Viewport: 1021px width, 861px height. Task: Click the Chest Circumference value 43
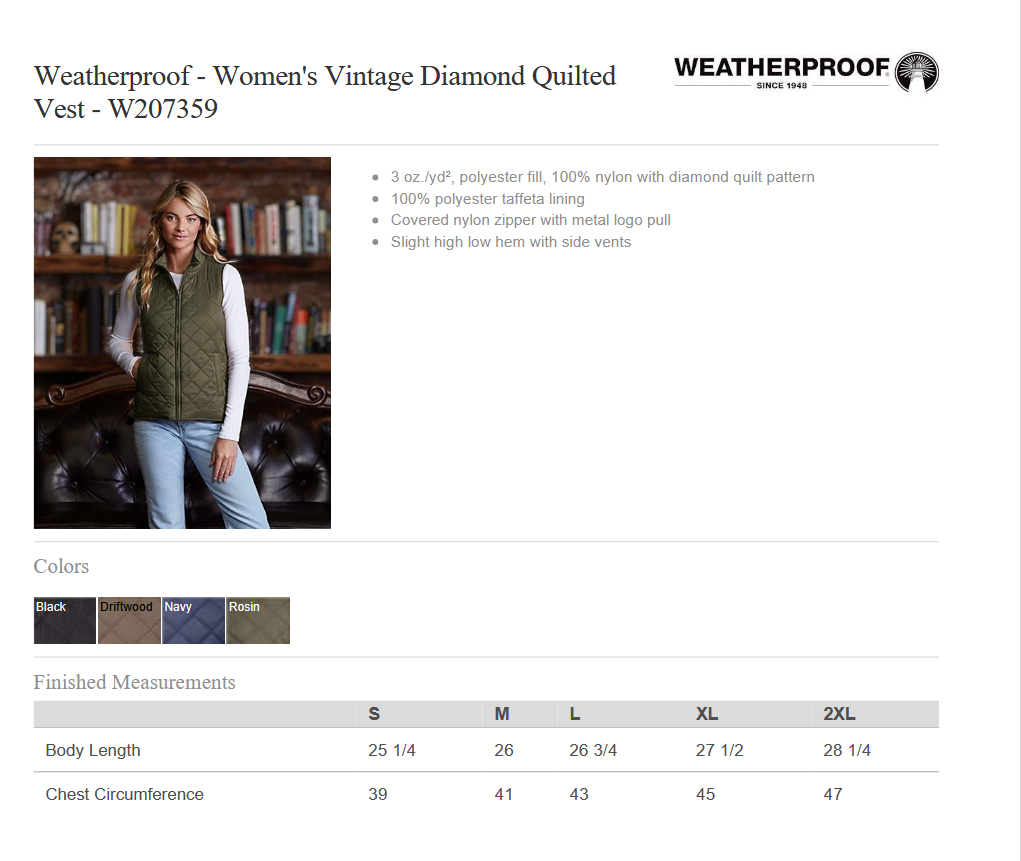pyautogui.click(x=579, y=795)
